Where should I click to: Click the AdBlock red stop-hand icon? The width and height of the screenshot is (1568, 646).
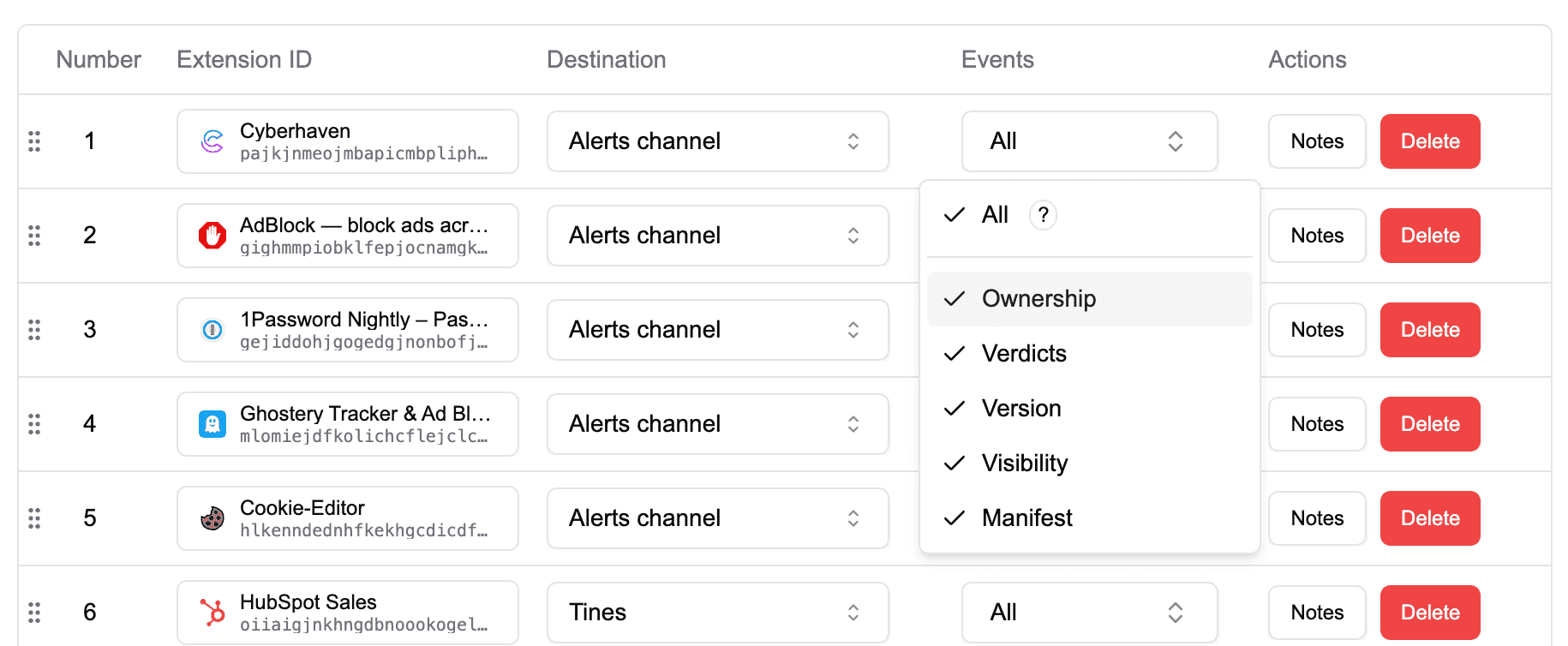click(x=212, y=236)
